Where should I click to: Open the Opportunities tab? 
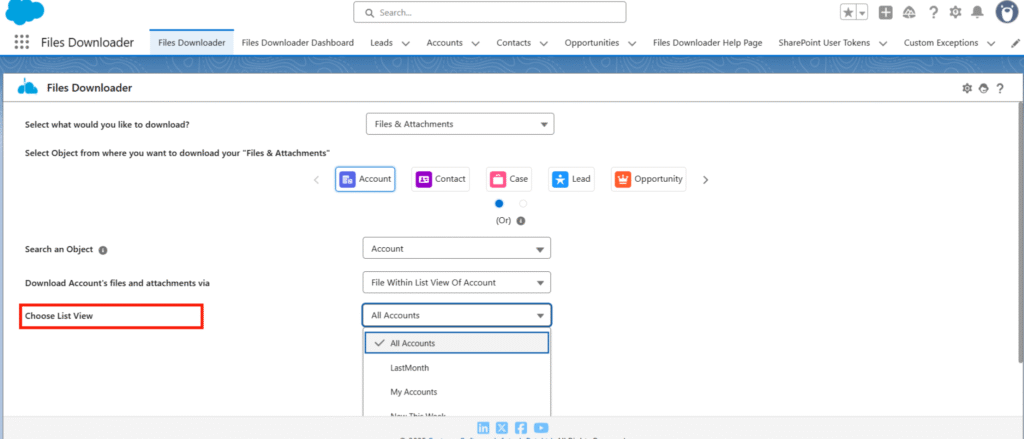click(592, 42)
